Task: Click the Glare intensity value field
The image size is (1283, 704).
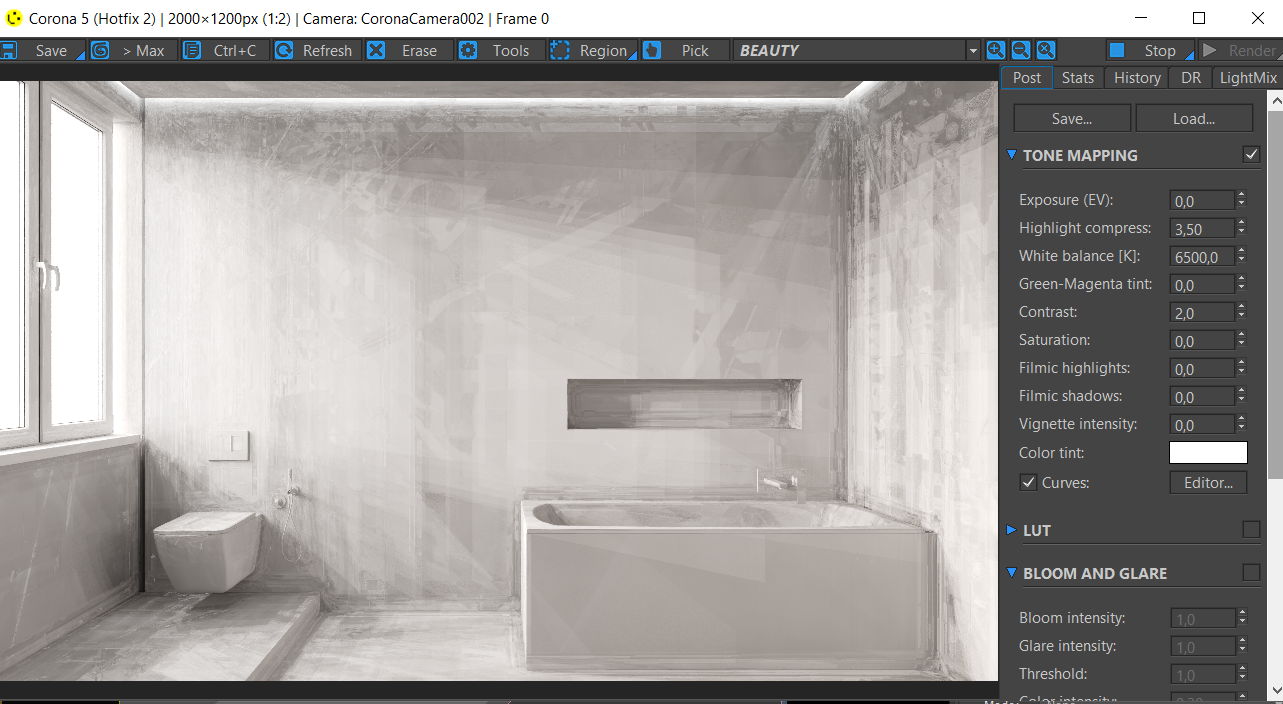Action: coord(1202,647)
